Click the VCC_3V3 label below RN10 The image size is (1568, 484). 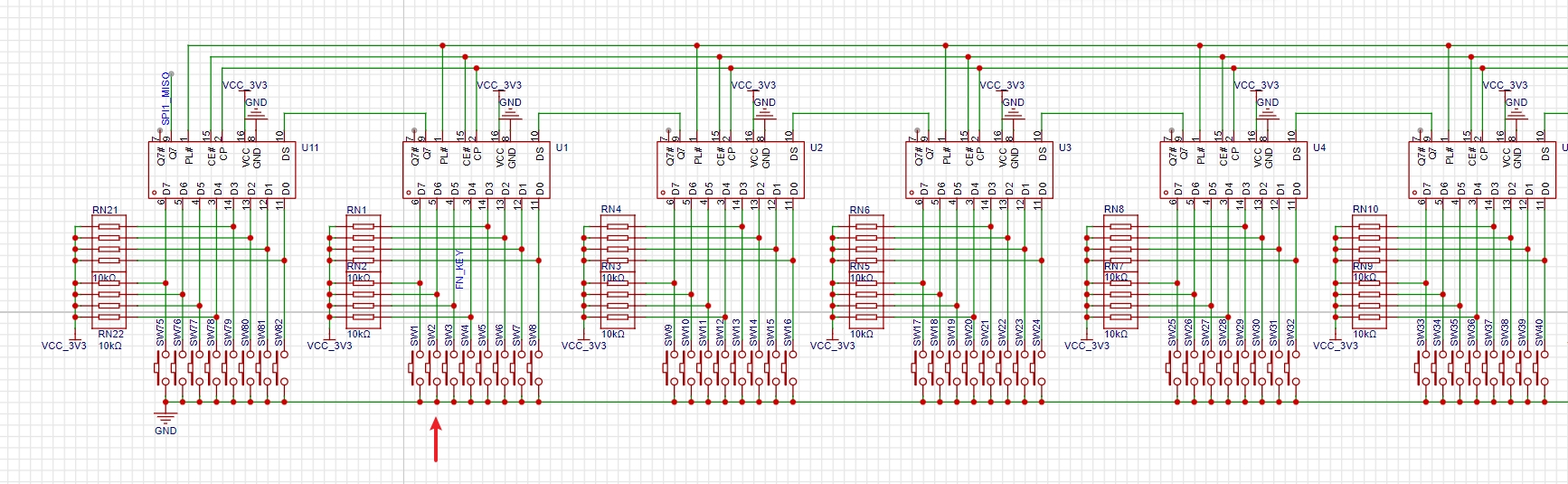[x=1336, y=346]
